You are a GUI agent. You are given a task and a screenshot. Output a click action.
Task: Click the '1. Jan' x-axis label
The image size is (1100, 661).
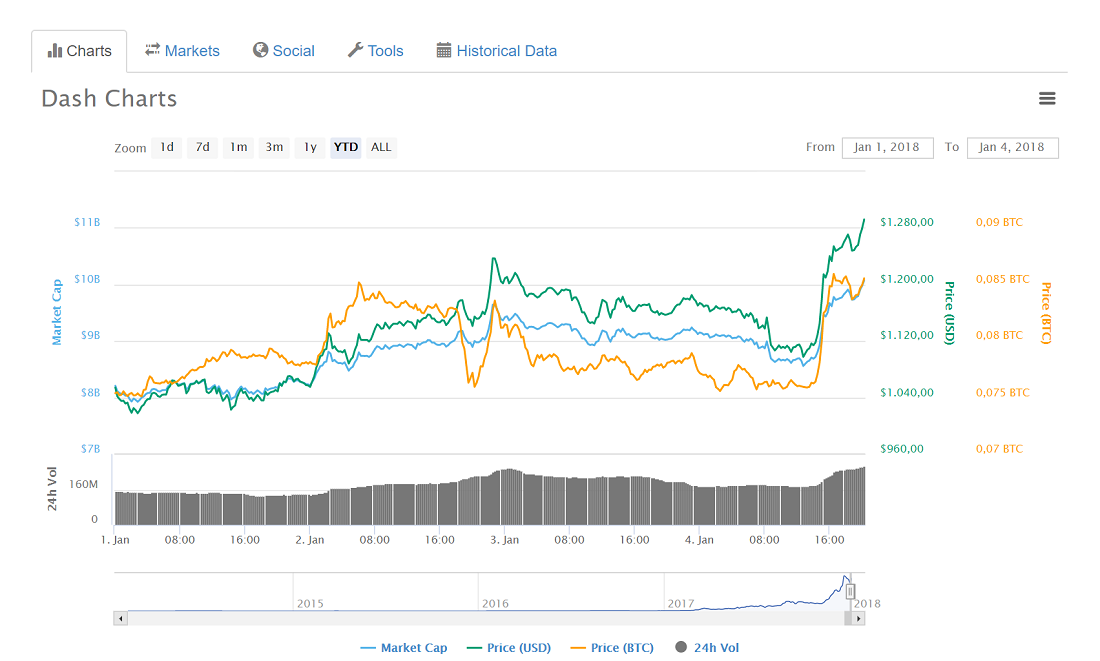[115, 540]
